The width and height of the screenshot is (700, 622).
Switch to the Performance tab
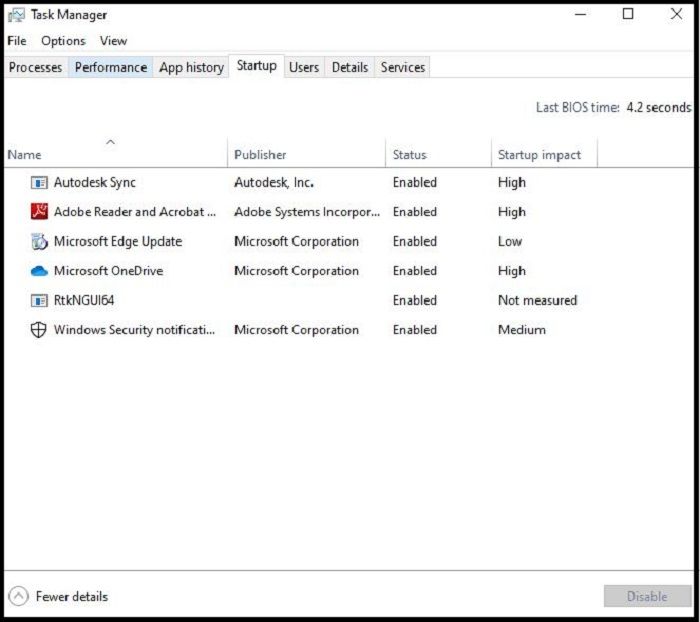coord(111,67)
